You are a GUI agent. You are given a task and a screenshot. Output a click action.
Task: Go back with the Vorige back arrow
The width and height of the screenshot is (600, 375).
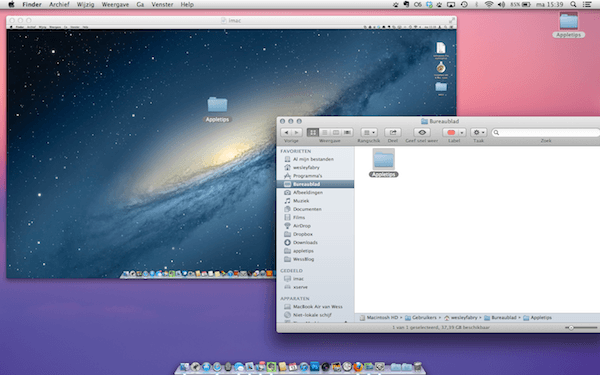pyautogui.click(x=286, y=132)
